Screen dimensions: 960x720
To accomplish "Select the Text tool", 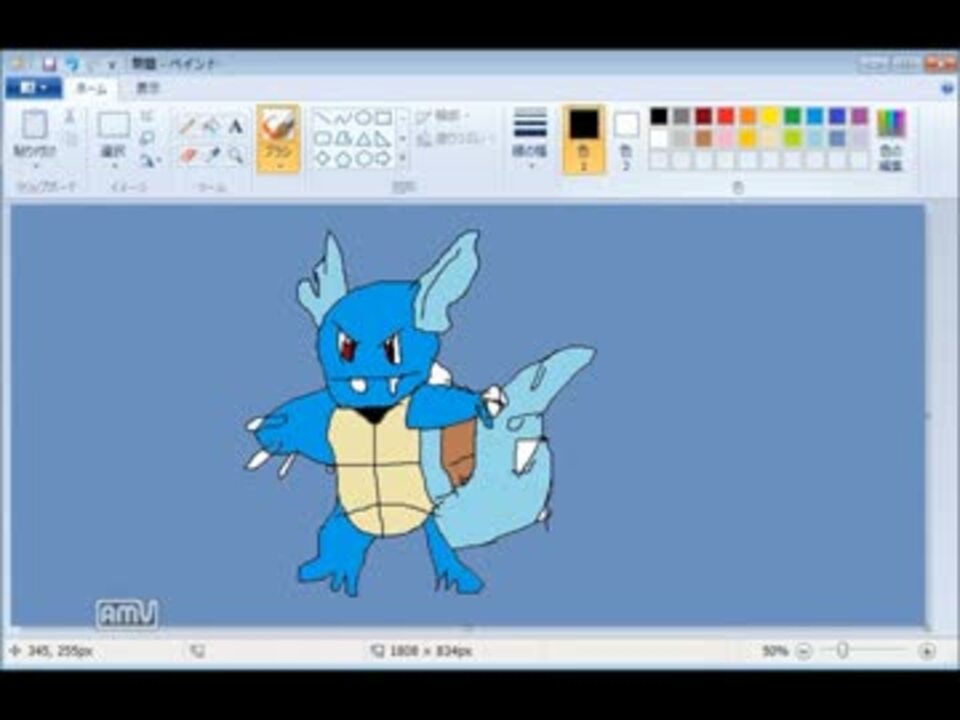I will (236, 127).
